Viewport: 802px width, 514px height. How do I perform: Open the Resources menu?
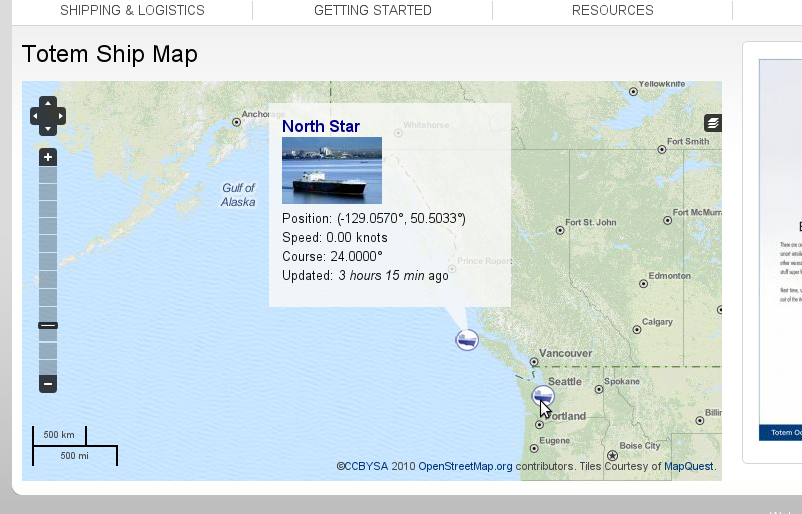tap(613, 10)
